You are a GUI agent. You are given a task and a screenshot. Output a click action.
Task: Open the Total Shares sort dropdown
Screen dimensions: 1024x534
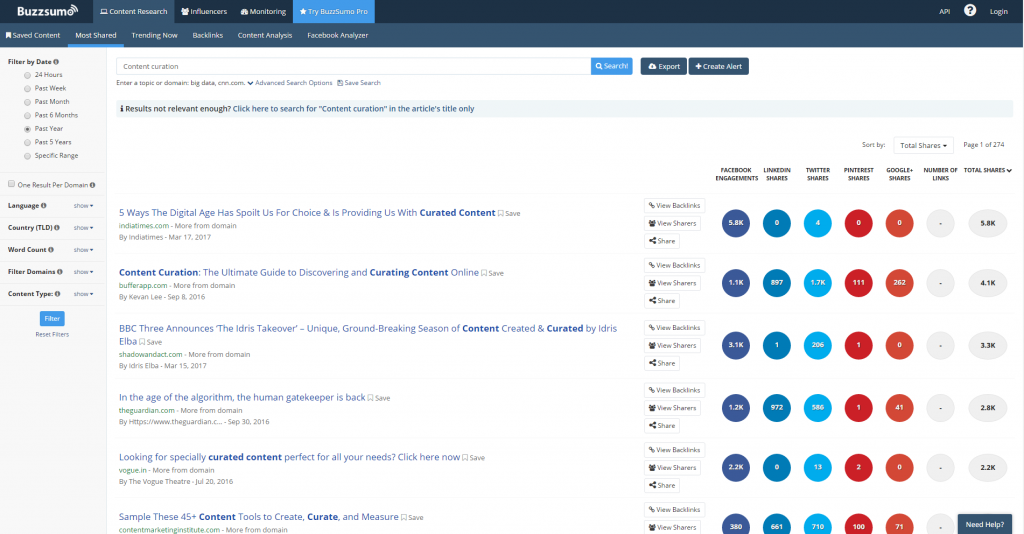click(923, 146)
